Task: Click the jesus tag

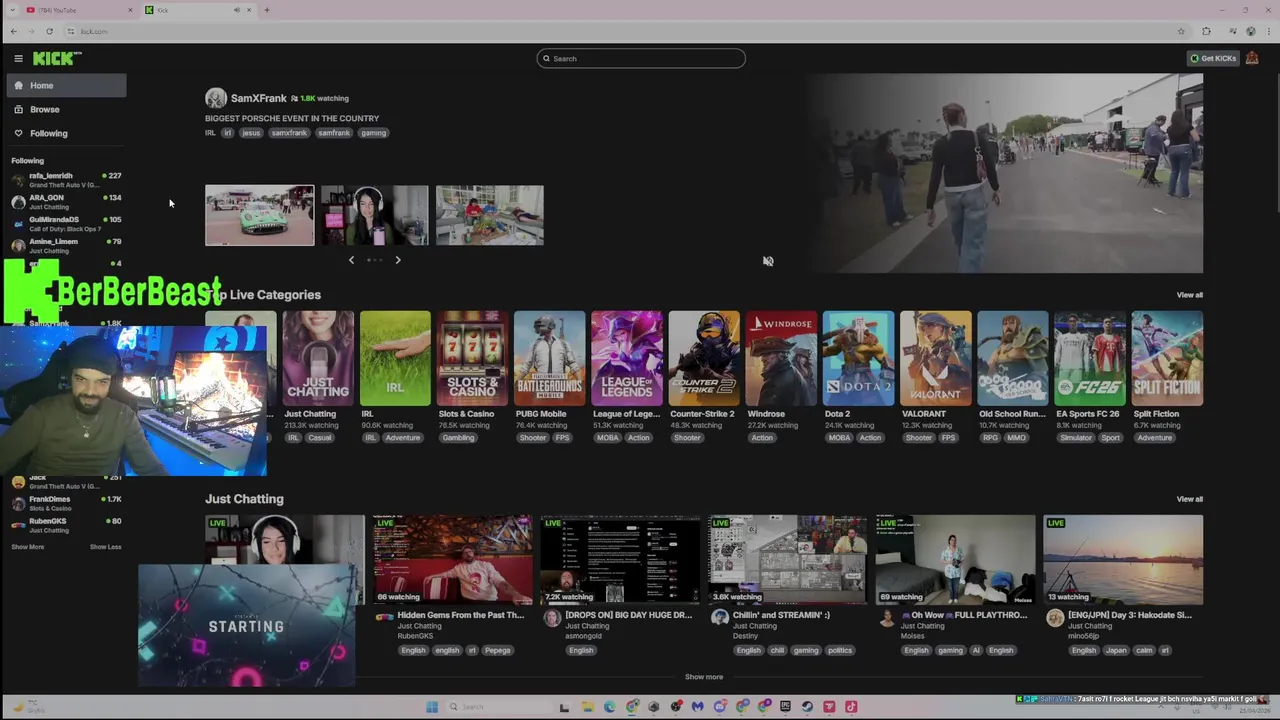Action: [x=251, y=133]
